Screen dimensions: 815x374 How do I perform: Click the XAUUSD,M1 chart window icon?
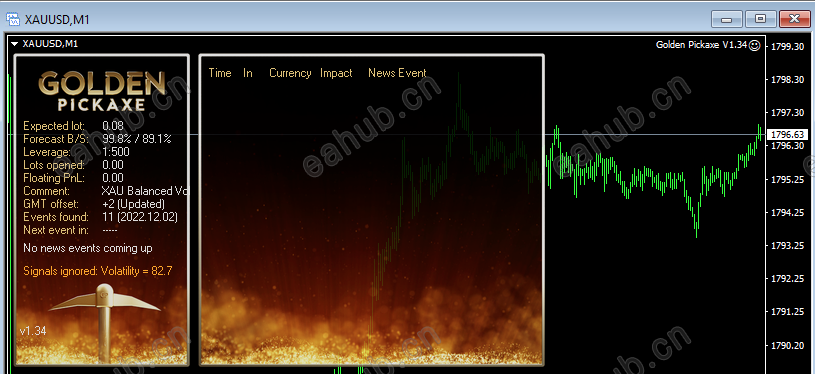coord(13,19)
